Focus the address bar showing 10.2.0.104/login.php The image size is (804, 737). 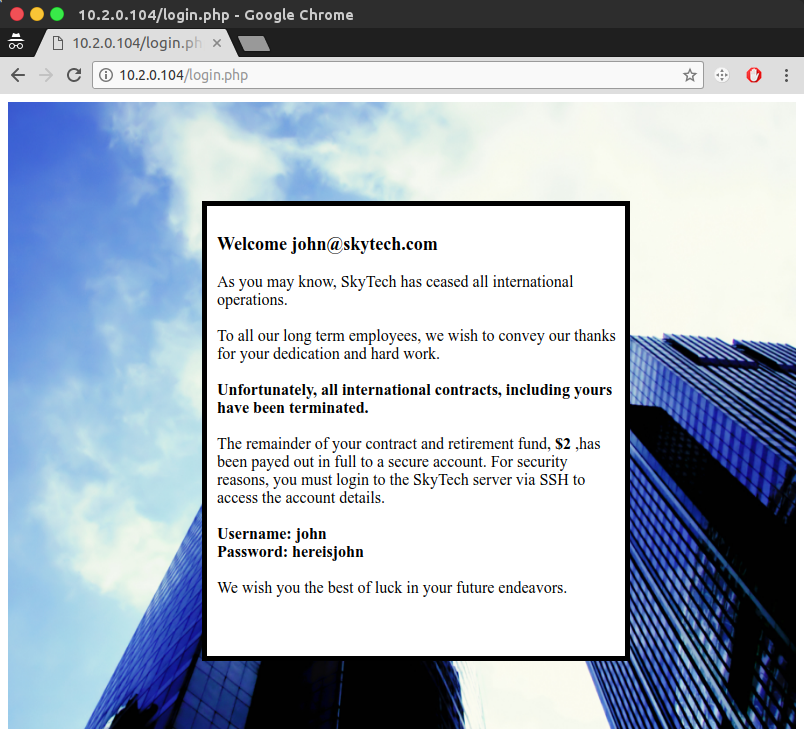point(397,75)
